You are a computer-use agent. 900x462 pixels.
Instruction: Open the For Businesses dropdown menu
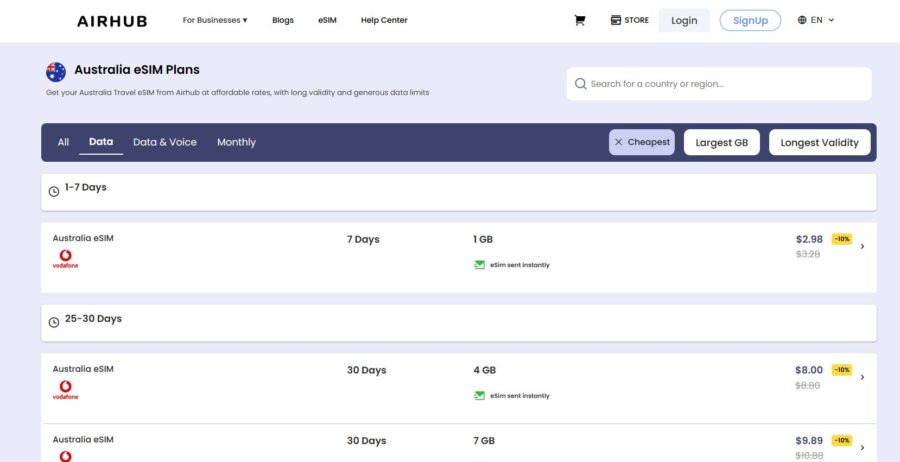pyautogui.click(x=215, y=20)
